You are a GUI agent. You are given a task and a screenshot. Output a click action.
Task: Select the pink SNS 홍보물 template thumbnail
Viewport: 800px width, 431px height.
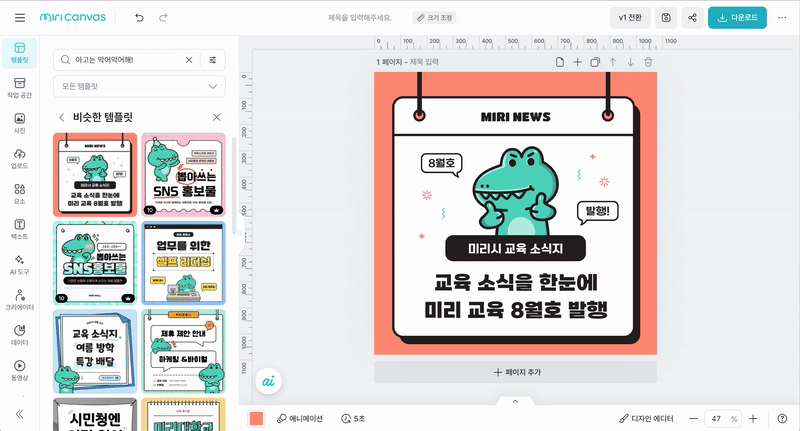[184, 175]
